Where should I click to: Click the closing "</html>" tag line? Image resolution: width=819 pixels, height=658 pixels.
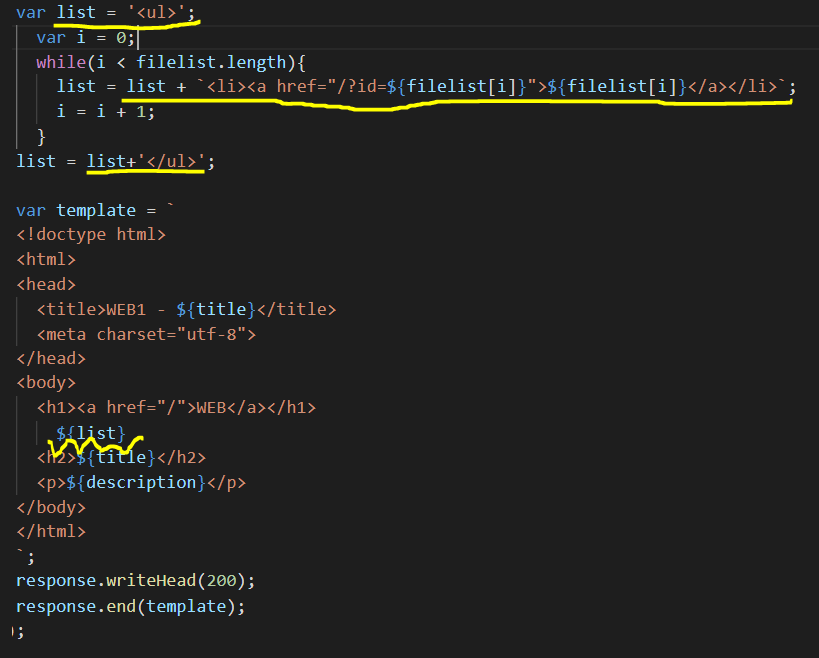[x=51, y=532]
